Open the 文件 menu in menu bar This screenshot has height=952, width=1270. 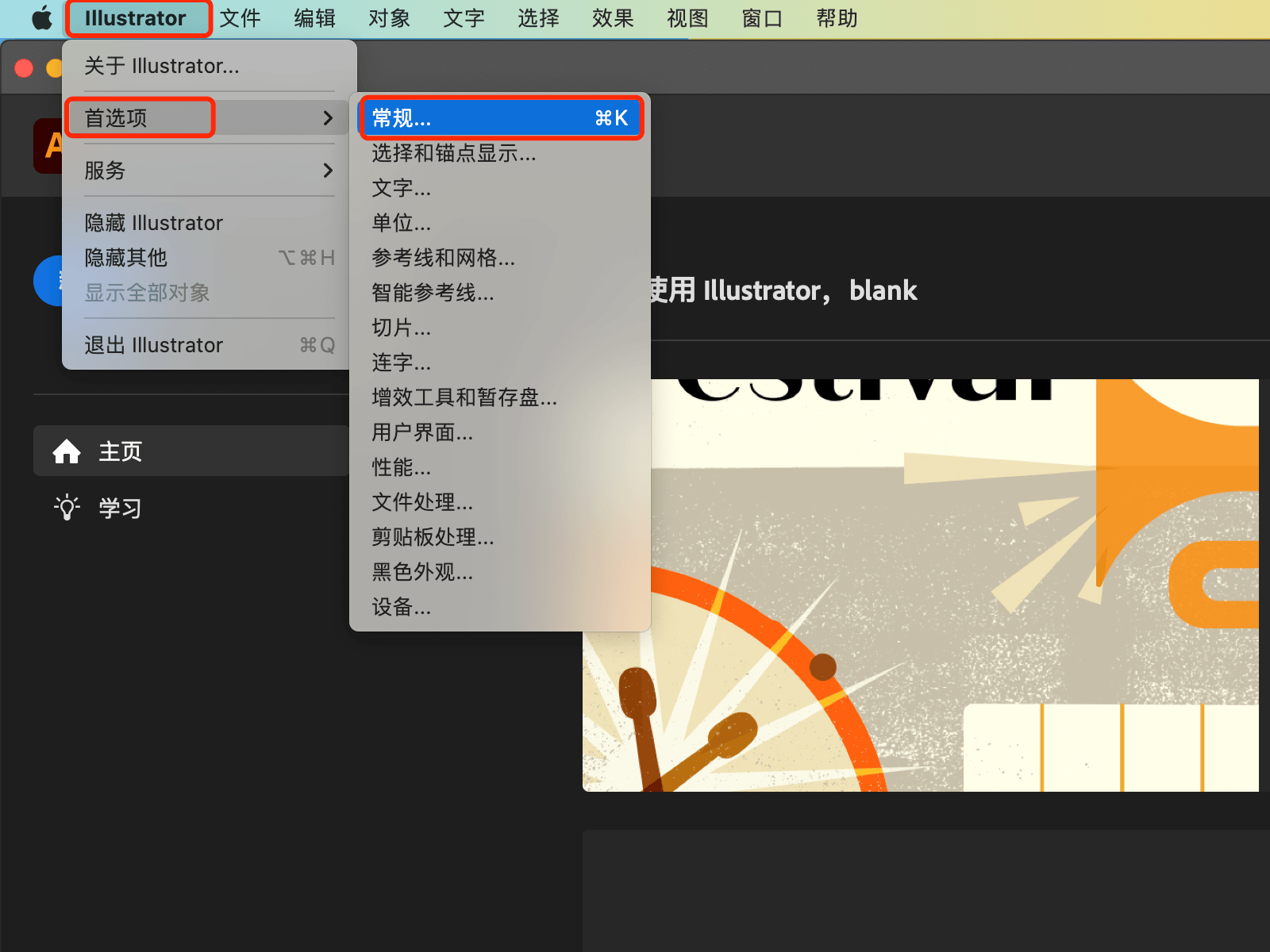pyautogui.click(x=240, y=18)
